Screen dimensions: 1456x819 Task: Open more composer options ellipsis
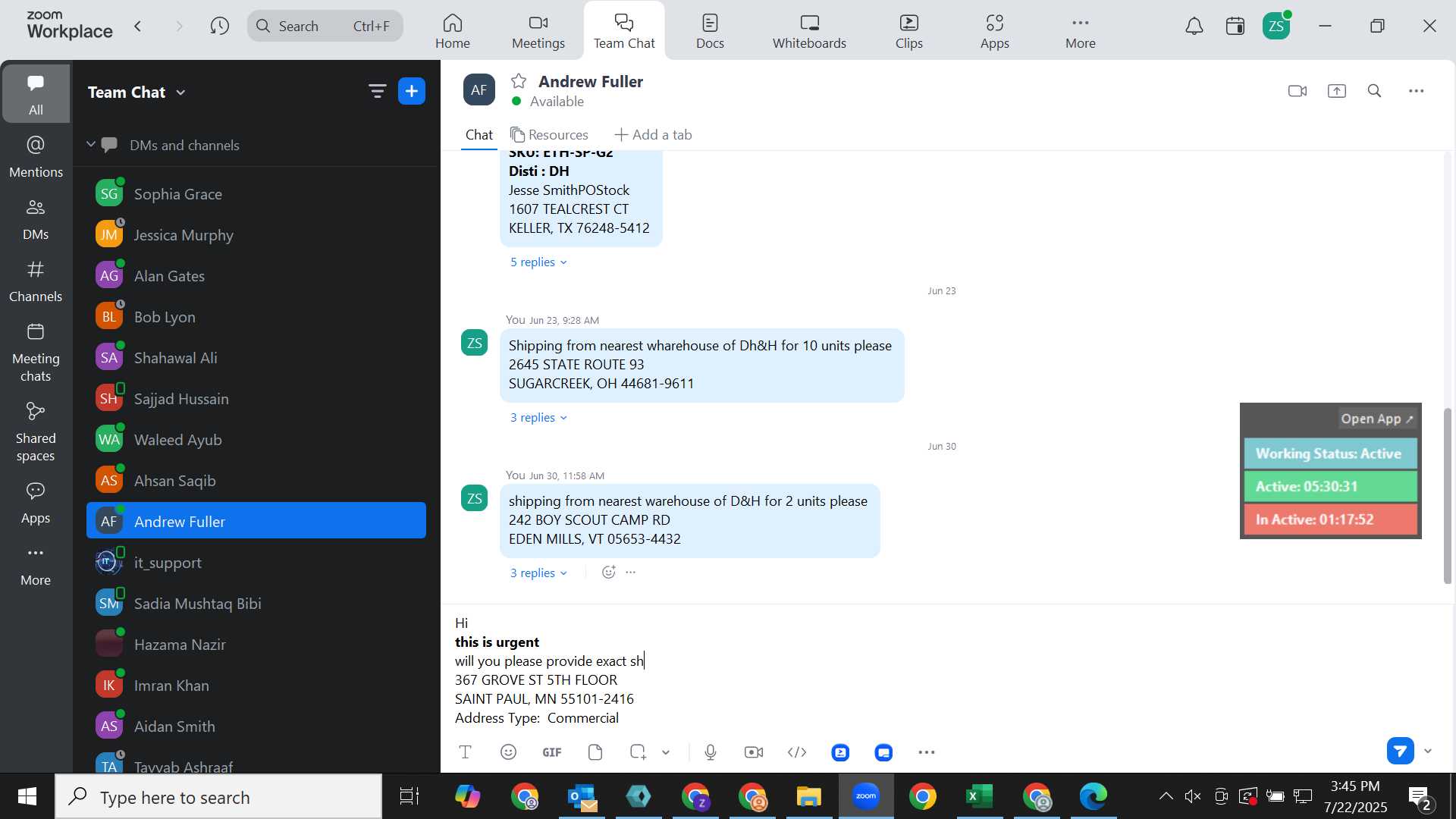pos(927,753)
